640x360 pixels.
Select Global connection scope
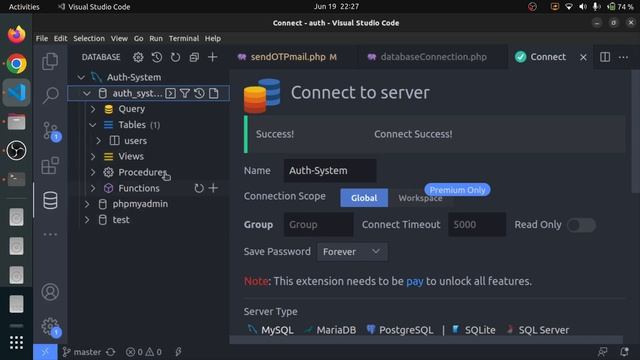coord(364,198)
